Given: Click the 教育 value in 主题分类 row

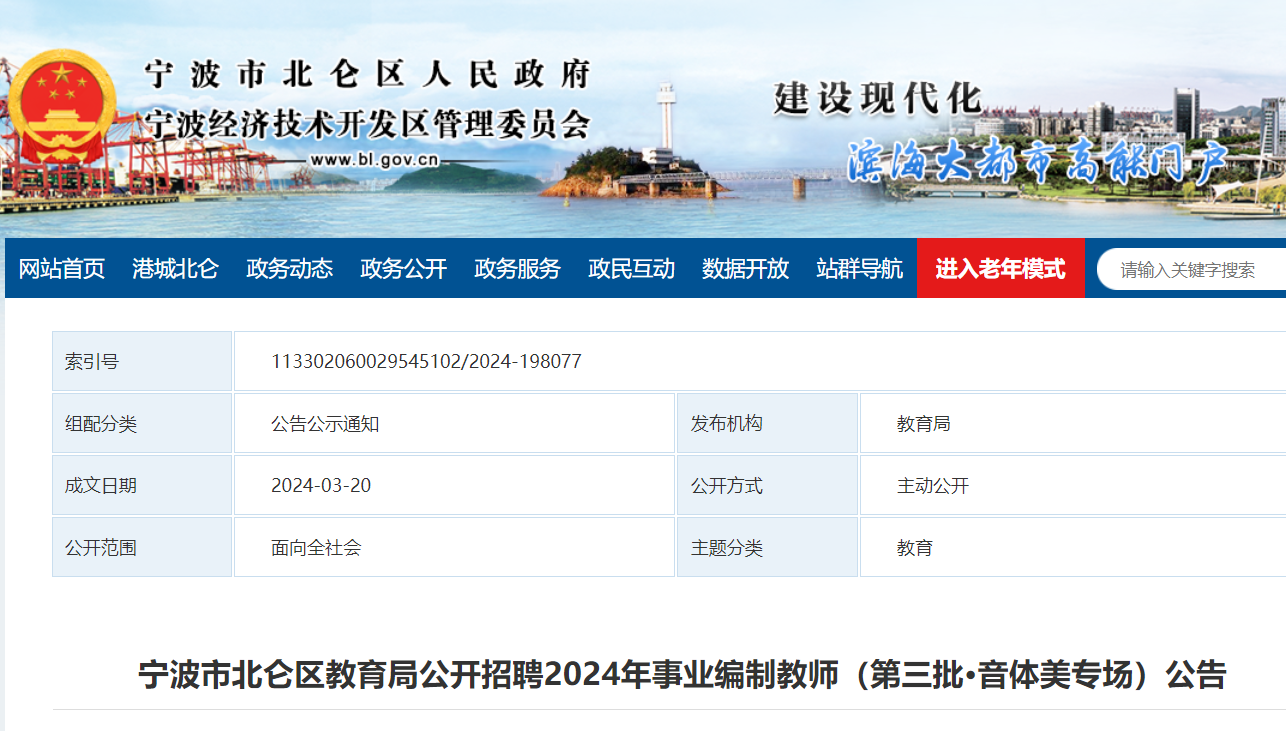Looking at the screenshot, I should coord(915,548).
